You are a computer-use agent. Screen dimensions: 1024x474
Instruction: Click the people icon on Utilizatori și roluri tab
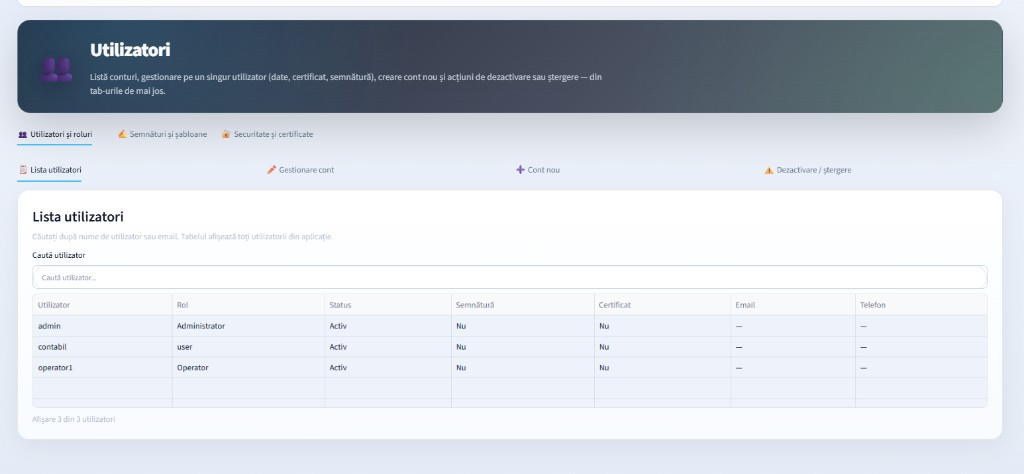point(23,134)
